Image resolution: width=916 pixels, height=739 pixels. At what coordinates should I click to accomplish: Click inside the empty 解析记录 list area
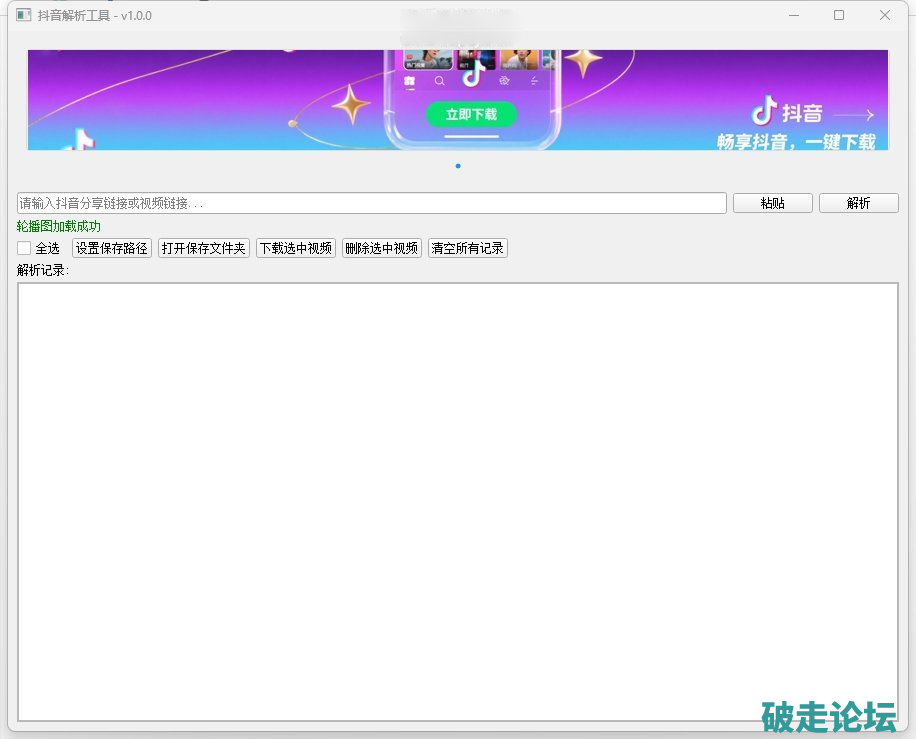click(457, 500)
